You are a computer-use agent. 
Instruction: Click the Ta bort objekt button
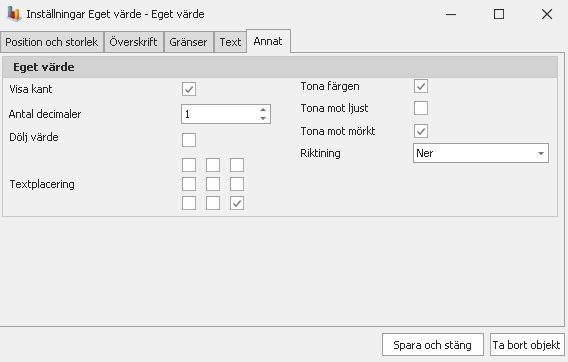coord(526,345)
